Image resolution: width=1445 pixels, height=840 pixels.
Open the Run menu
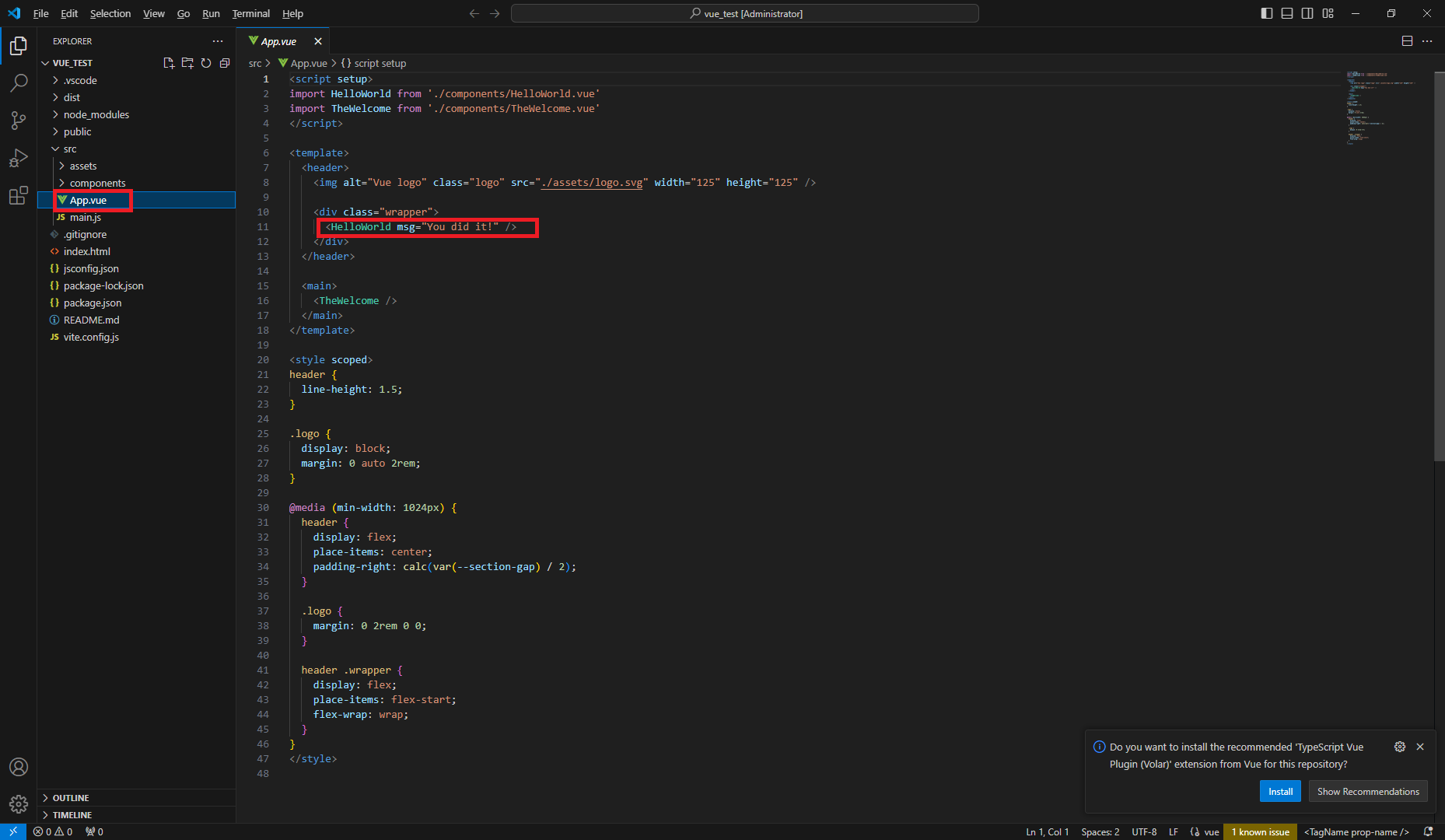211,13
